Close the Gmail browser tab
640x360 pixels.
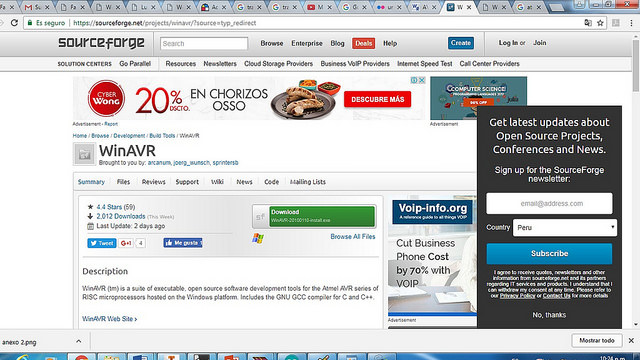[x=47, y=7]
